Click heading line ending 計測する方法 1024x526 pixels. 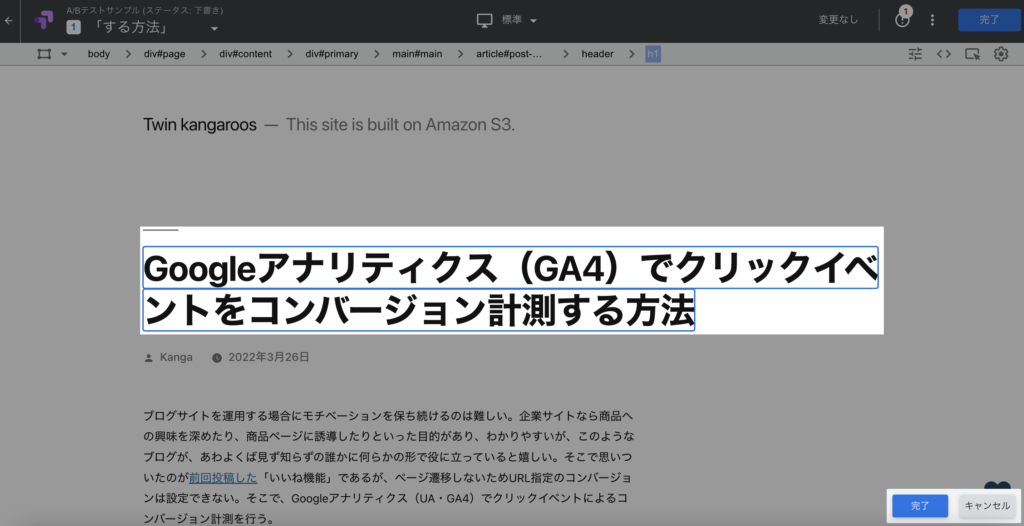tap(419, 310)
